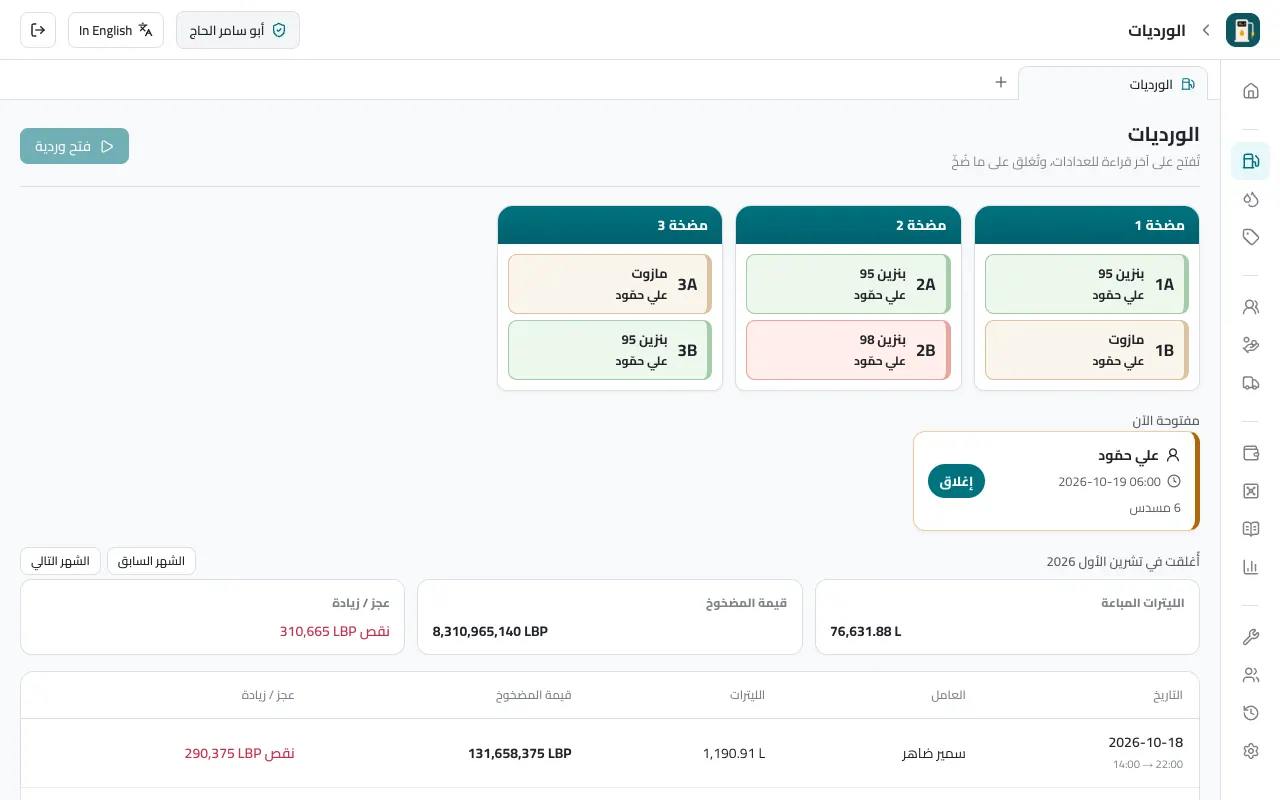Viewport: 1280px width, 800px height.
Task: Add a new tab with plus icon
Action: (1001, 82)
